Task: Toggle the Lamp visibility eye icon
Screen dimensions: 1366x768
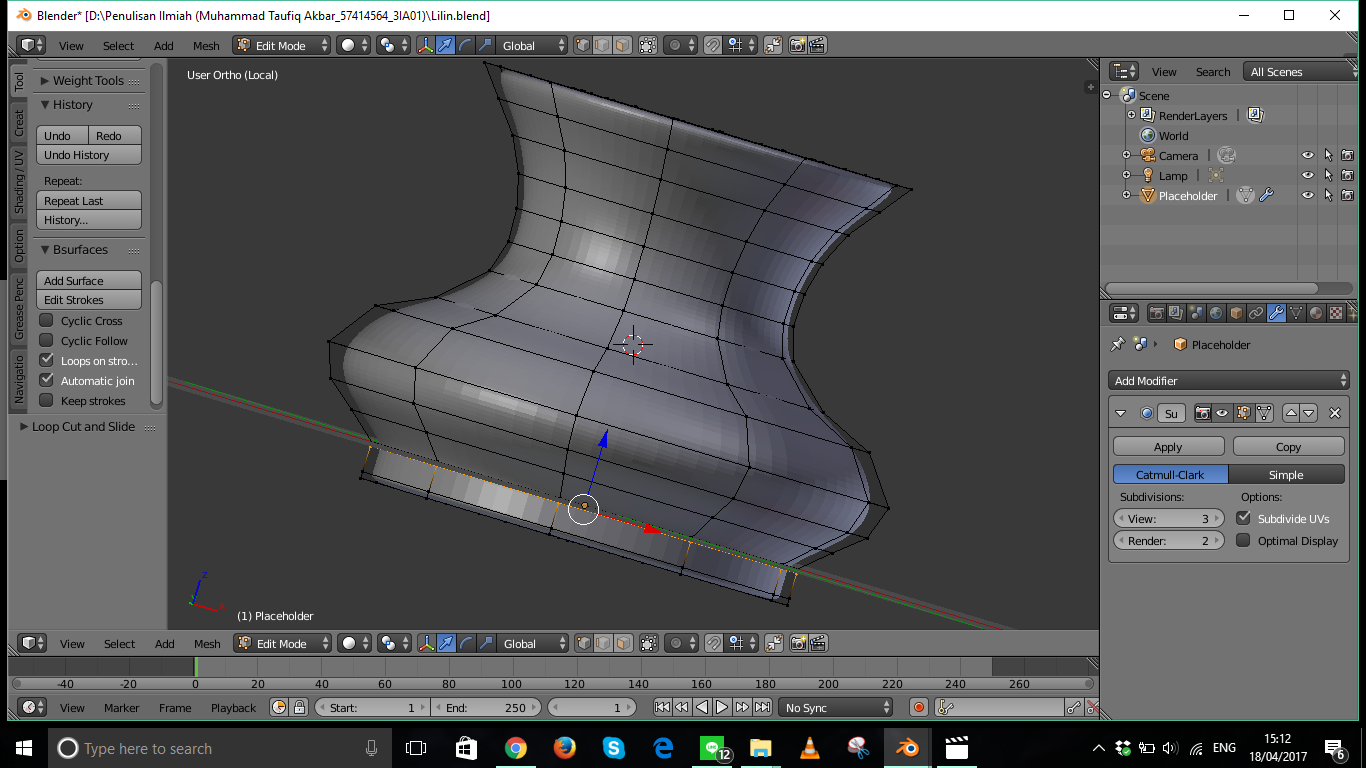Action: coord(1307,175)
